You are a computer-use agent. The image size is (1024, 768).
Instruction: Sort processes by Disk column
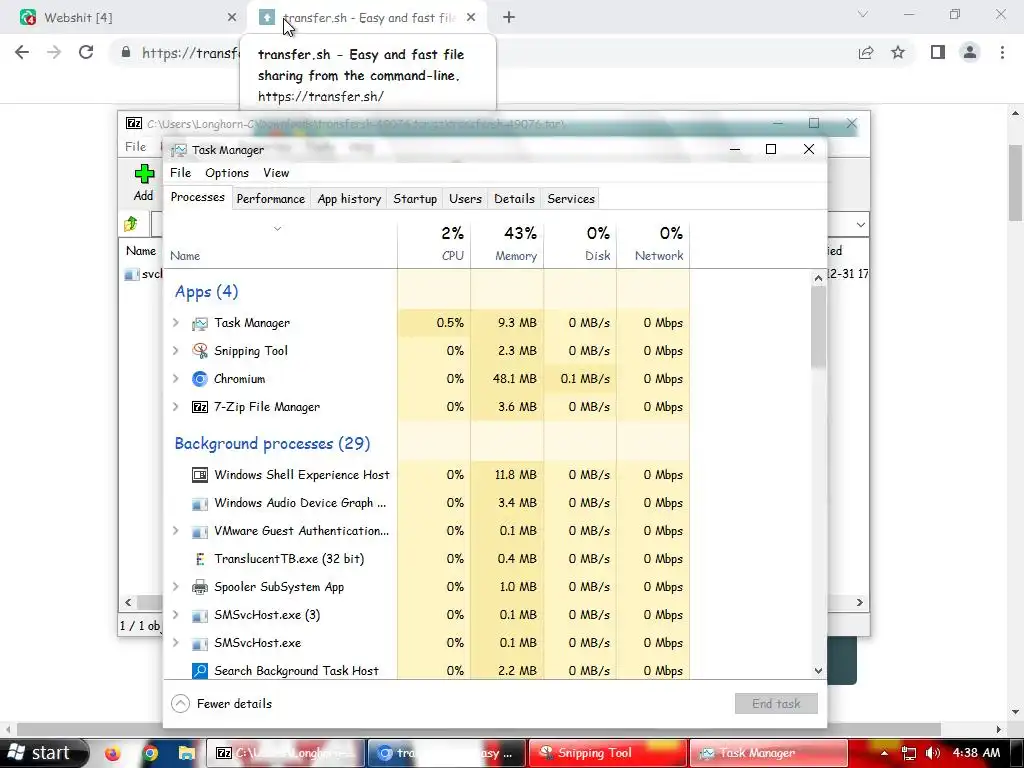[x=581, y=244]
